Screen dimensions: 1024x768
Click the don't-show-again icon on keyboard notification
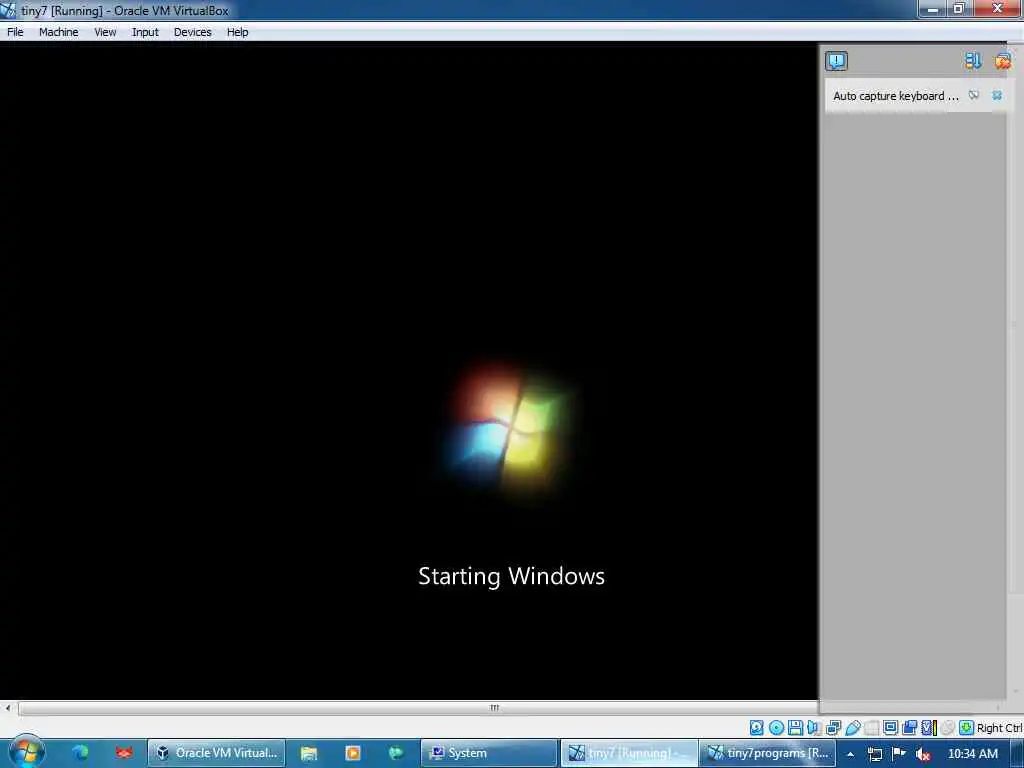[x=974, y=95]
